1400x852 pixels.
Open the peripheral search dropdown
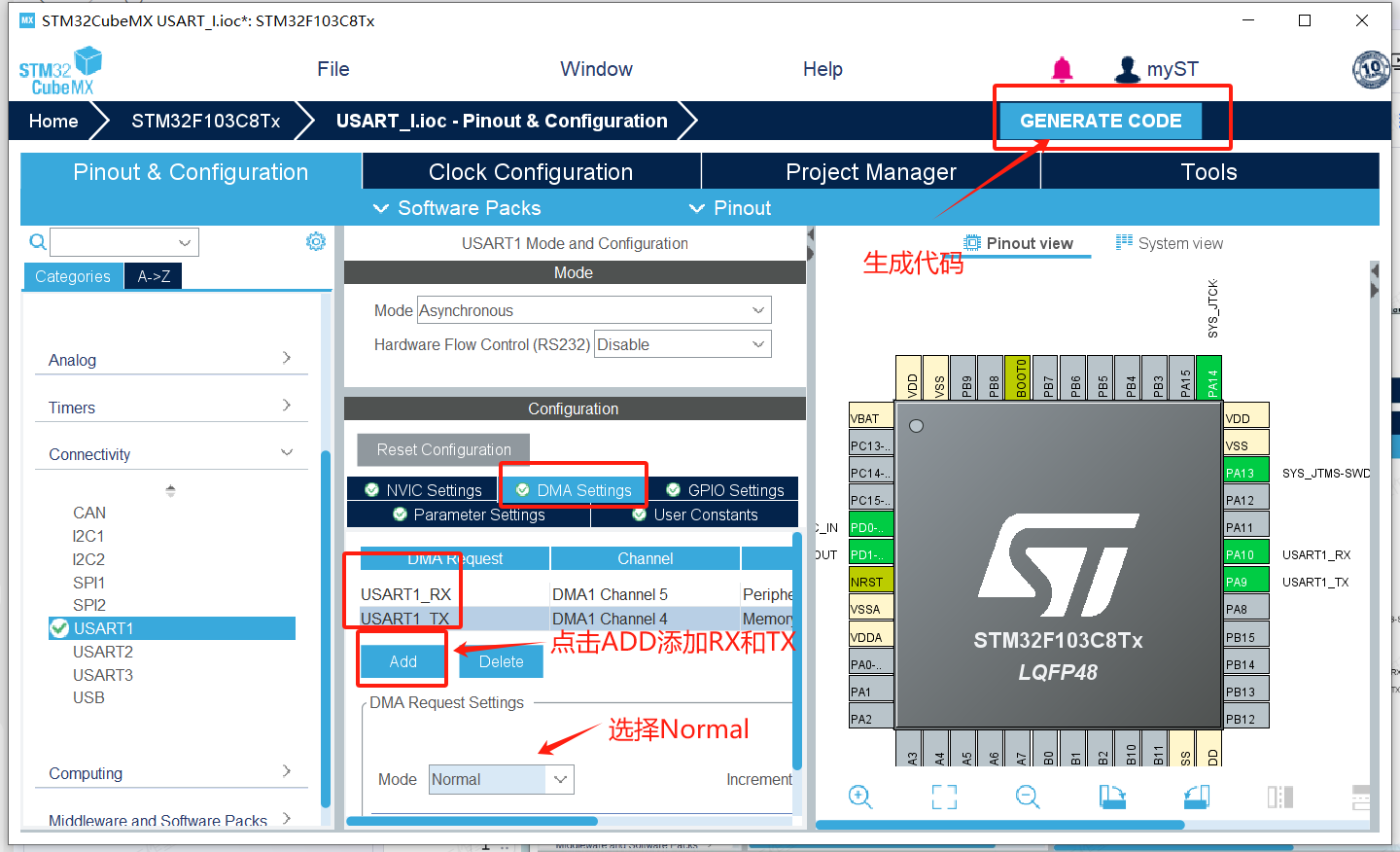[185, 242]
